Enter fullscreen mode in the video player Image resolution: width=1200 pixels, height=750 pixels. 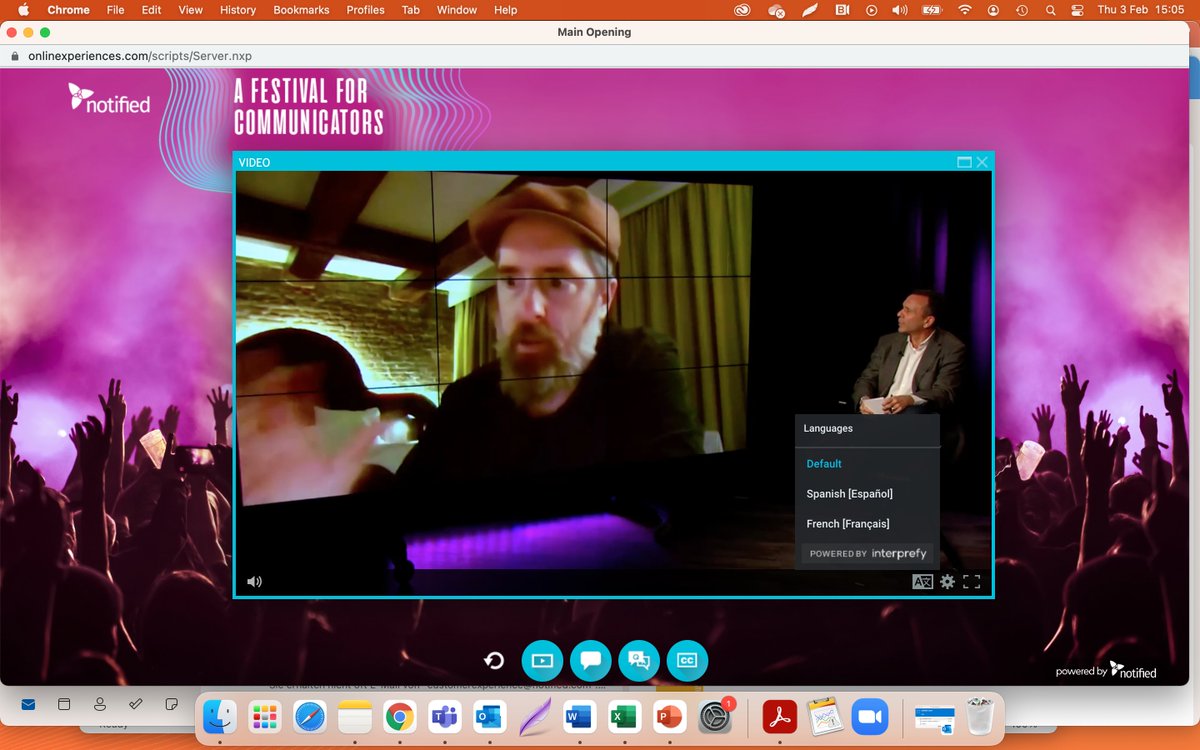971,581
